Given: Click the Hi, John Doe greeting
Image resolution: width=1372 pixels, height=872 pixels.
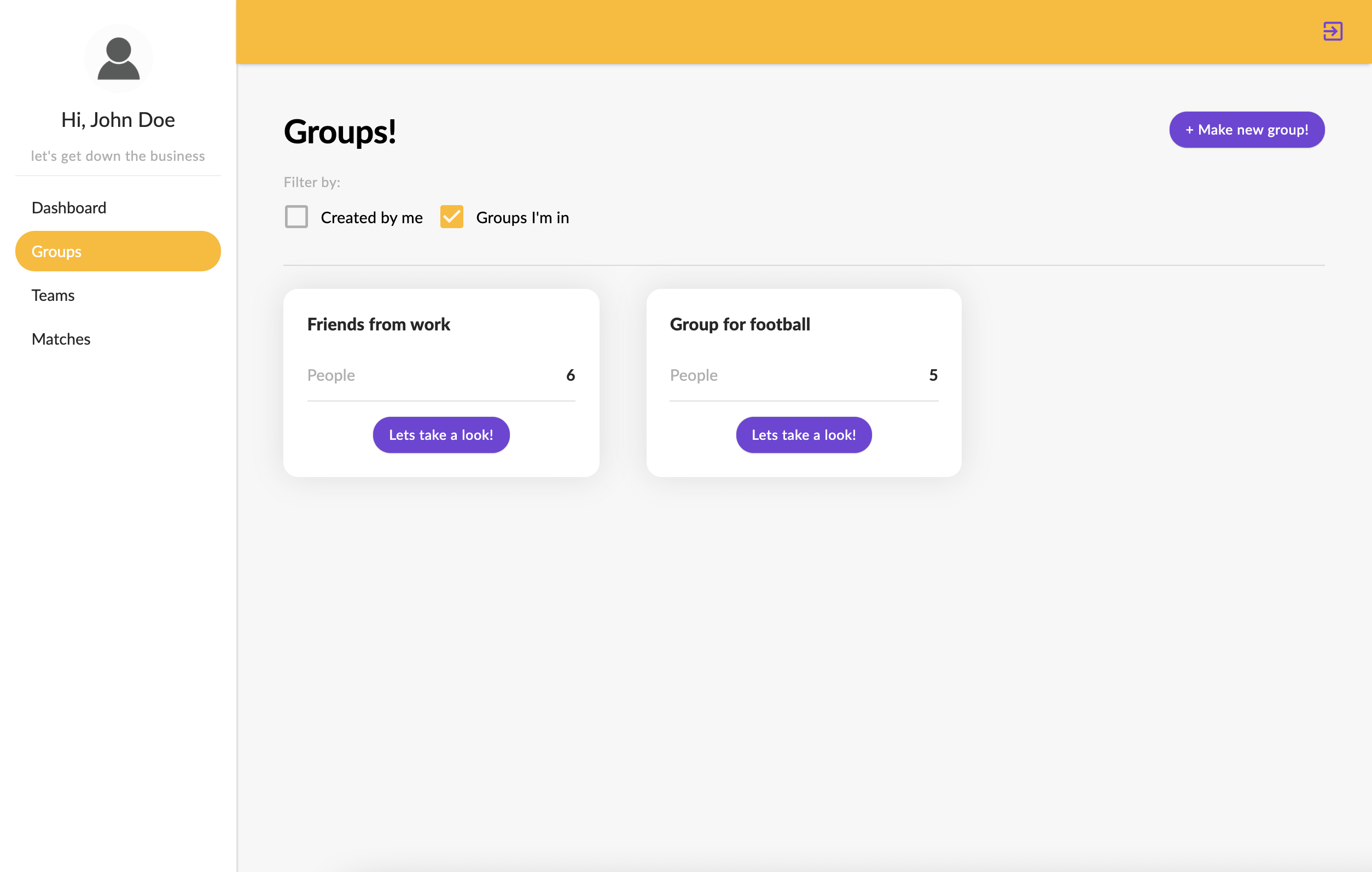Looking at the screenshot, I should (118, 120).
